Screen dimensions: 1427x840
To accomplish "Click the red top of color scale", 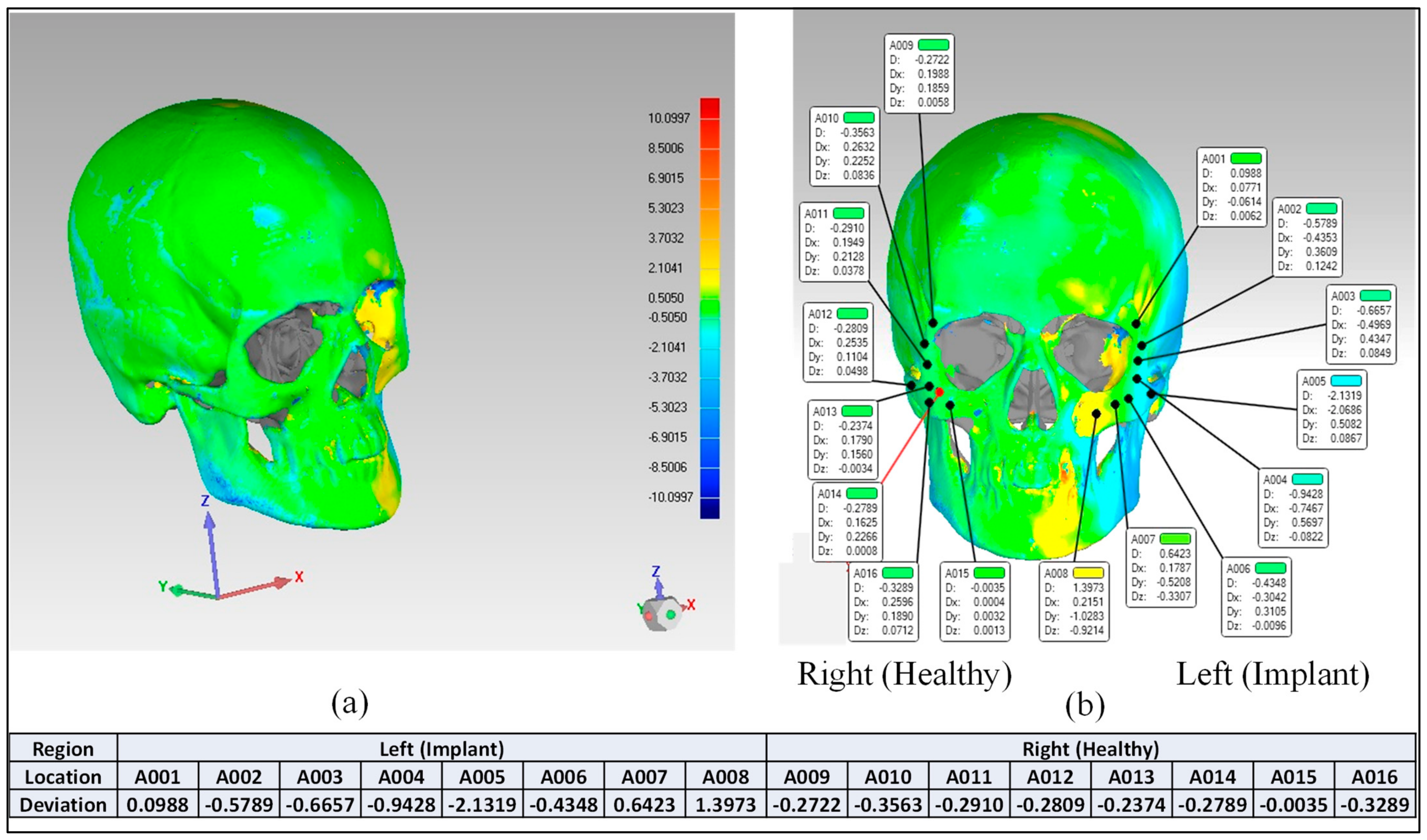I will [709, 108].
